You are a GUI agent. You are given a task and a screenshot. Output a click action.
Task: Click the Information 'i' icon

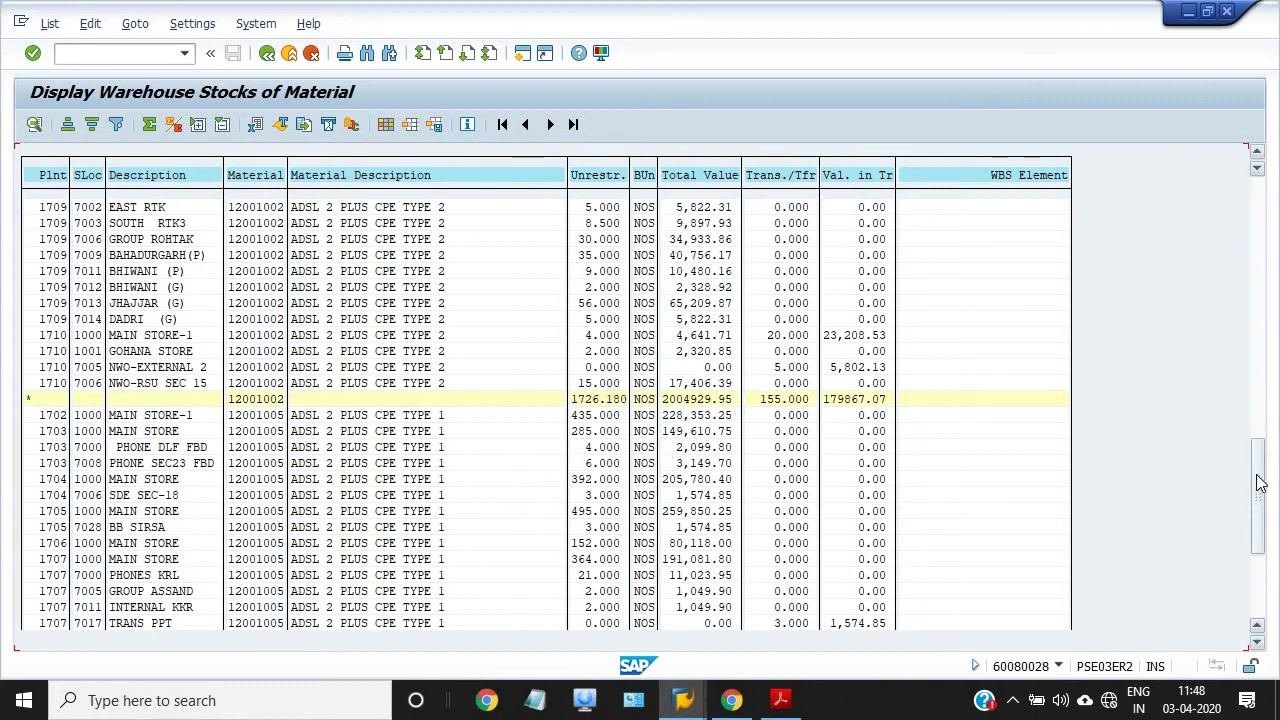(467, 124)
